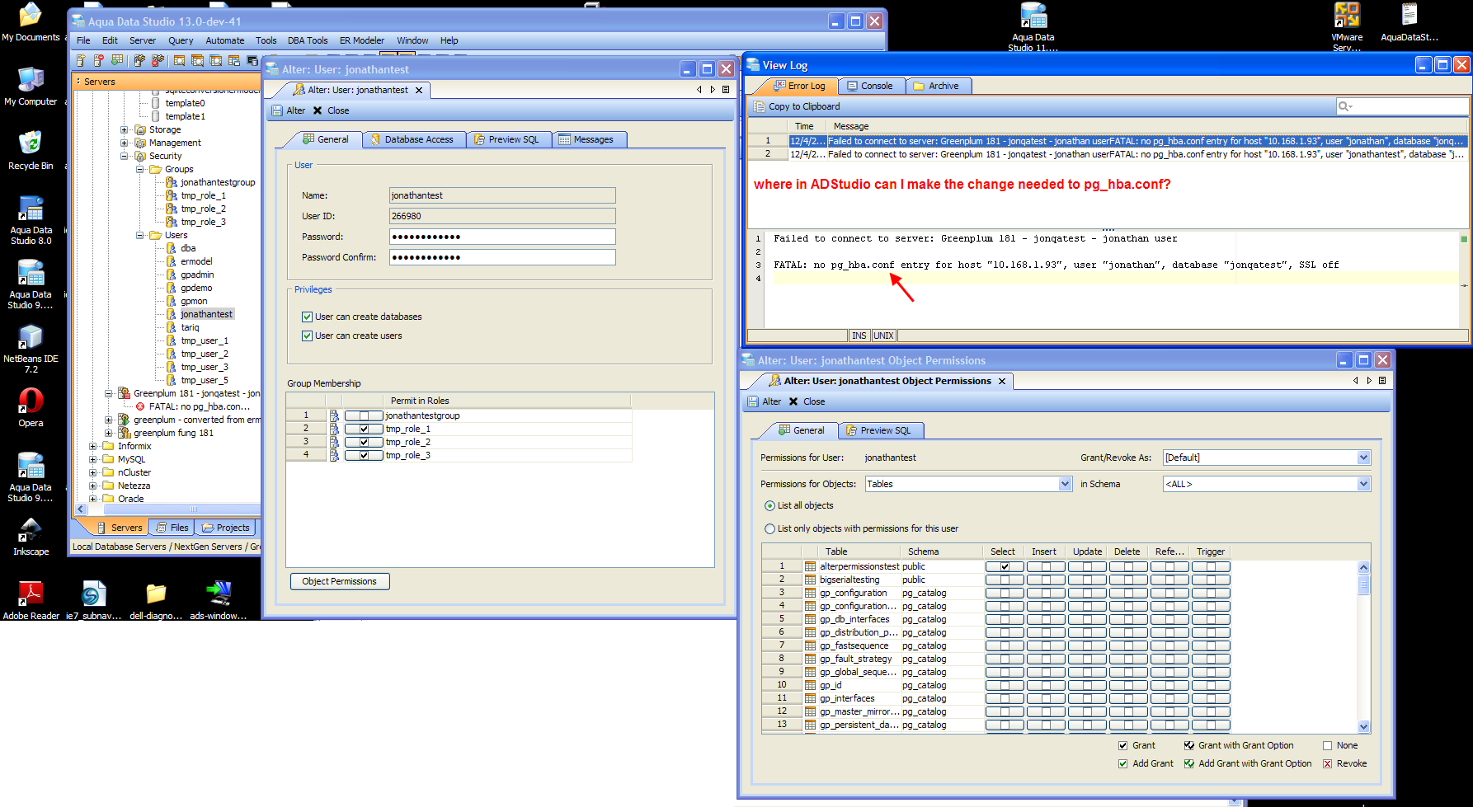Click the Register Server toolbar icon
1473x812 pixels.
[x=81, y=60]
